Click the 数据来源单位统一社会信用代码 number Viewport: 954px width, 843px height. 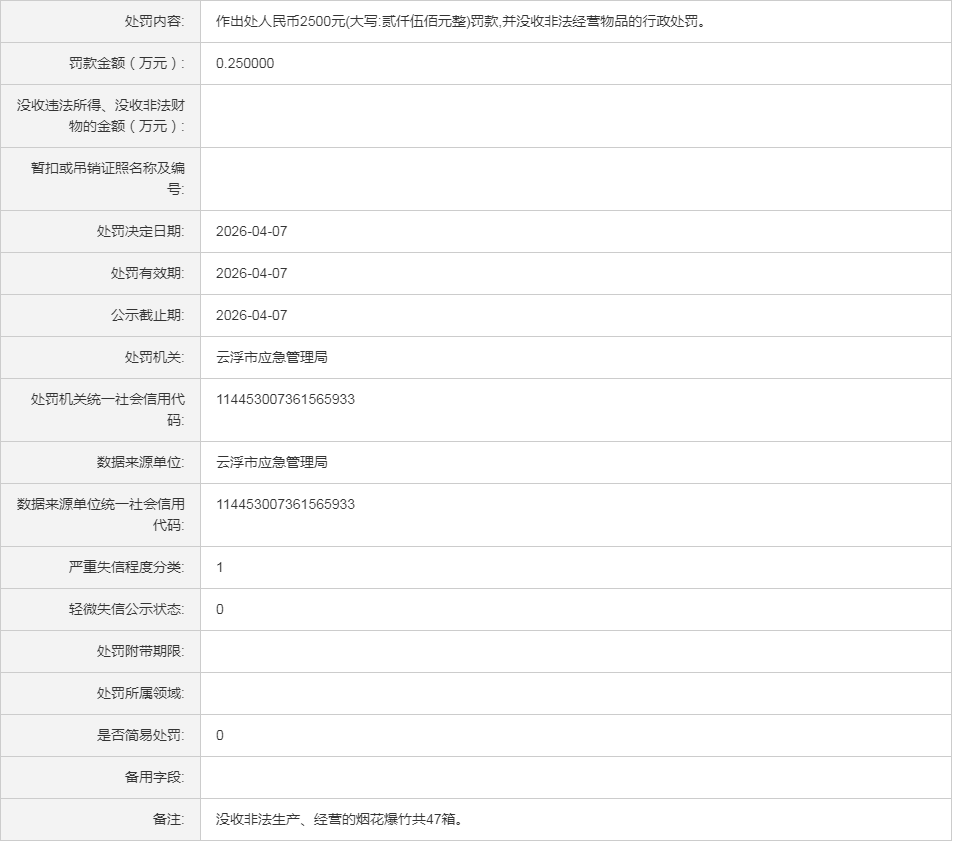(x=285, y=504)
